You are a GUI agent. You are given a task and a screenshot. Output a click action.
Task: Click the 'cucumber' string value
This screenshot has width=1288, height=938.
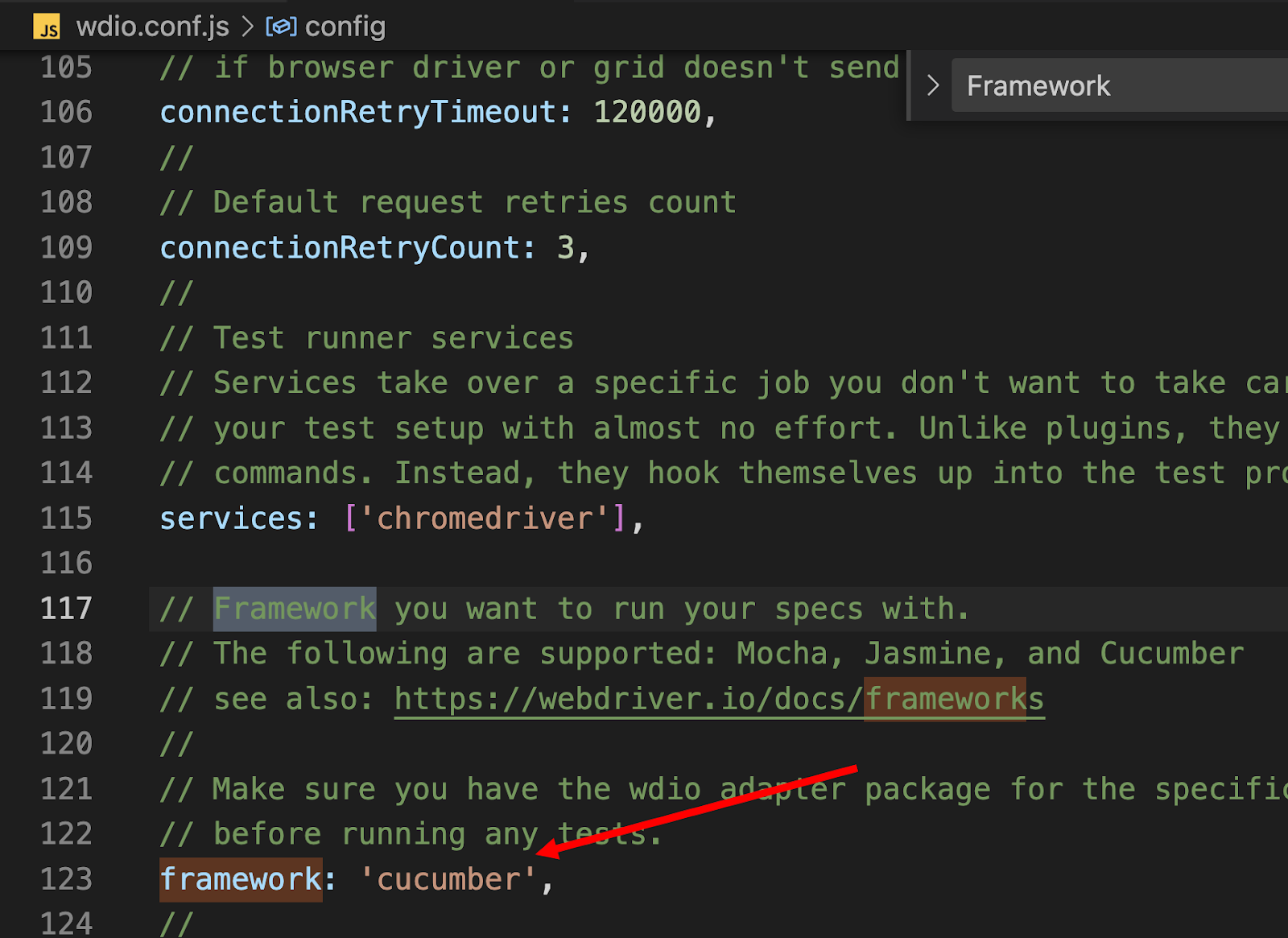(x=448, y=879)
